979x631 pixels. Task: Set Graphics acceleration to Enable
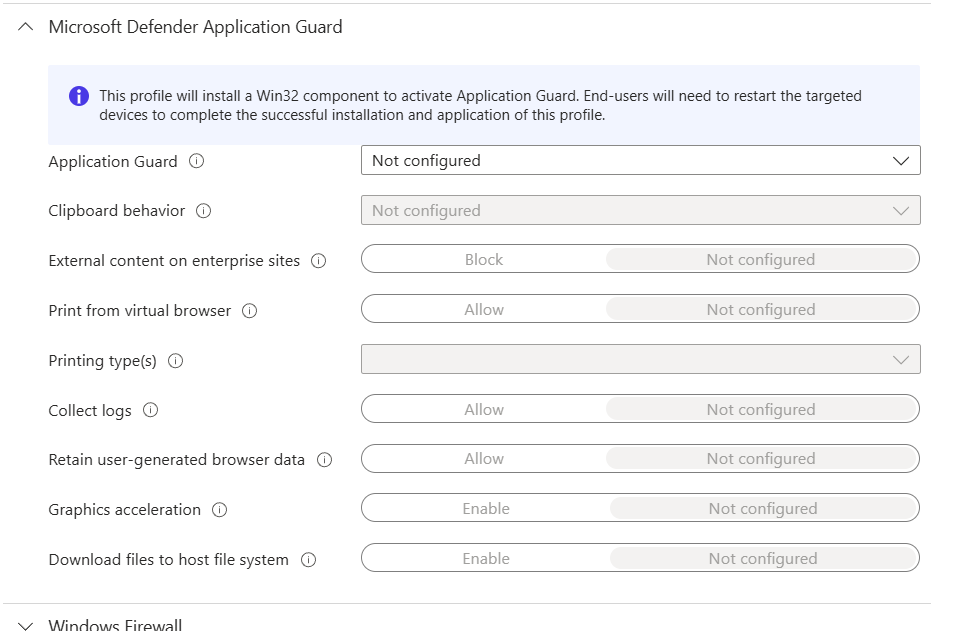click(x=486, y=508)
